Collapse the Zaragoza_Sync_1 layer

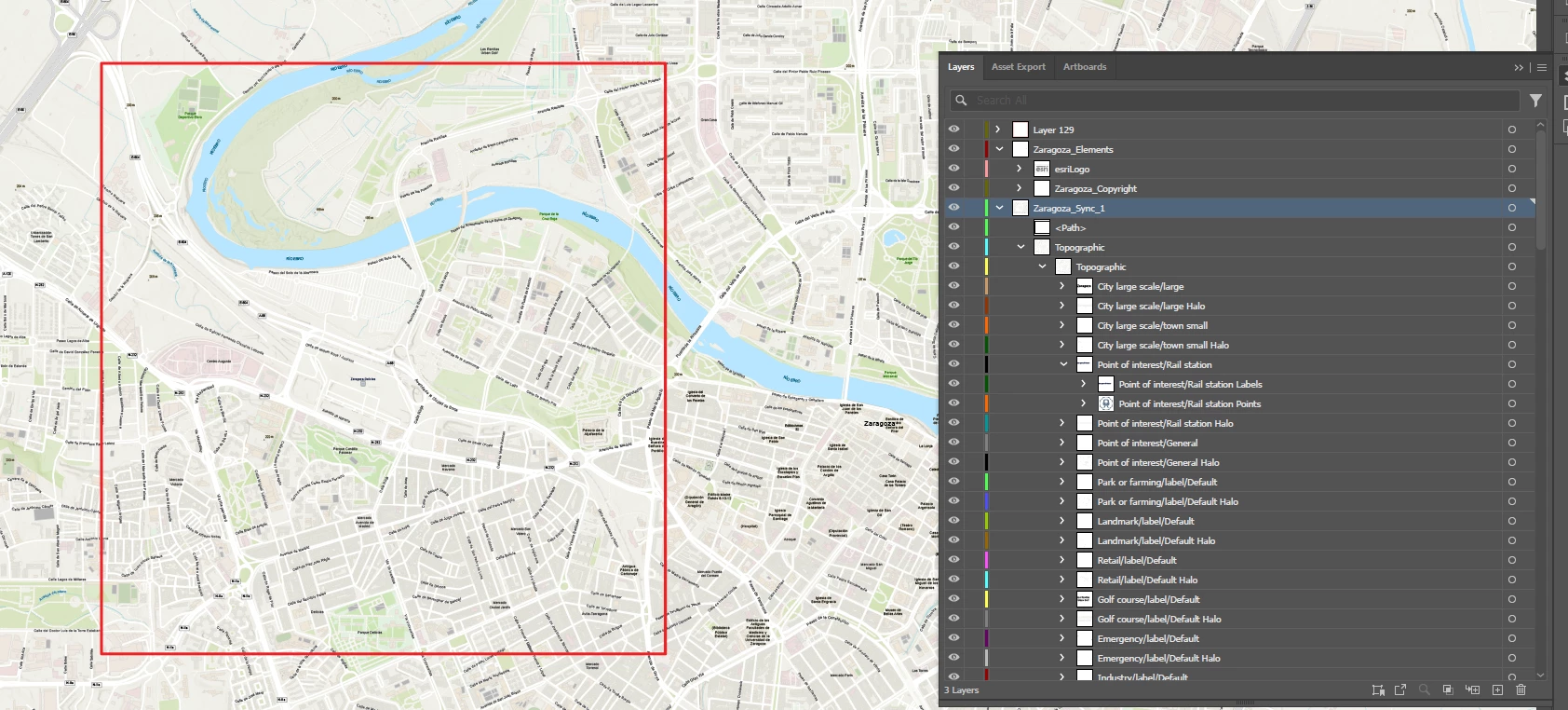999,208
